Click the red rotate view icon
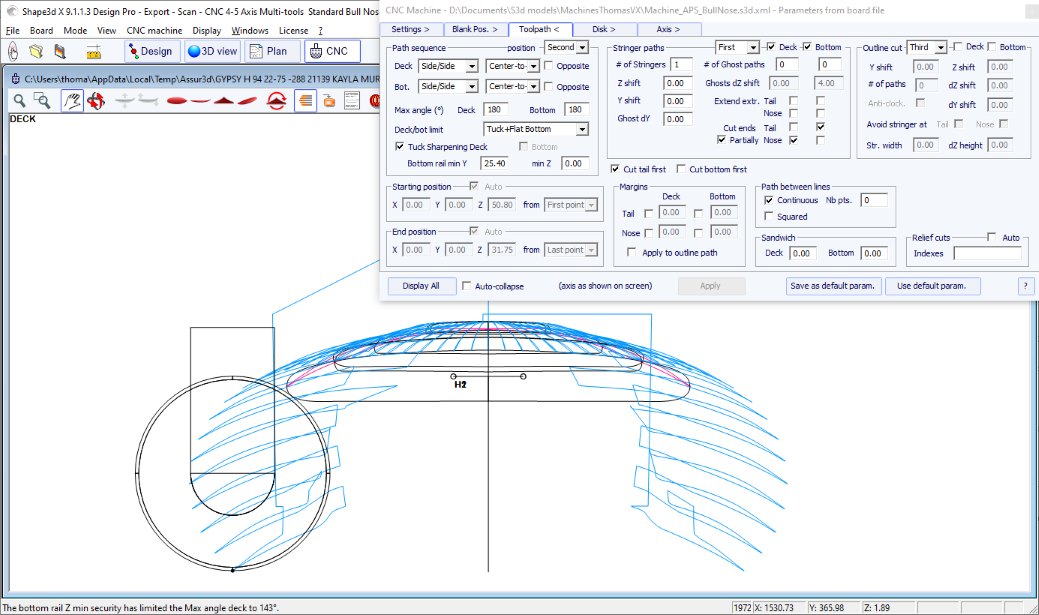The image size is (1039, 615). point(279,100)
